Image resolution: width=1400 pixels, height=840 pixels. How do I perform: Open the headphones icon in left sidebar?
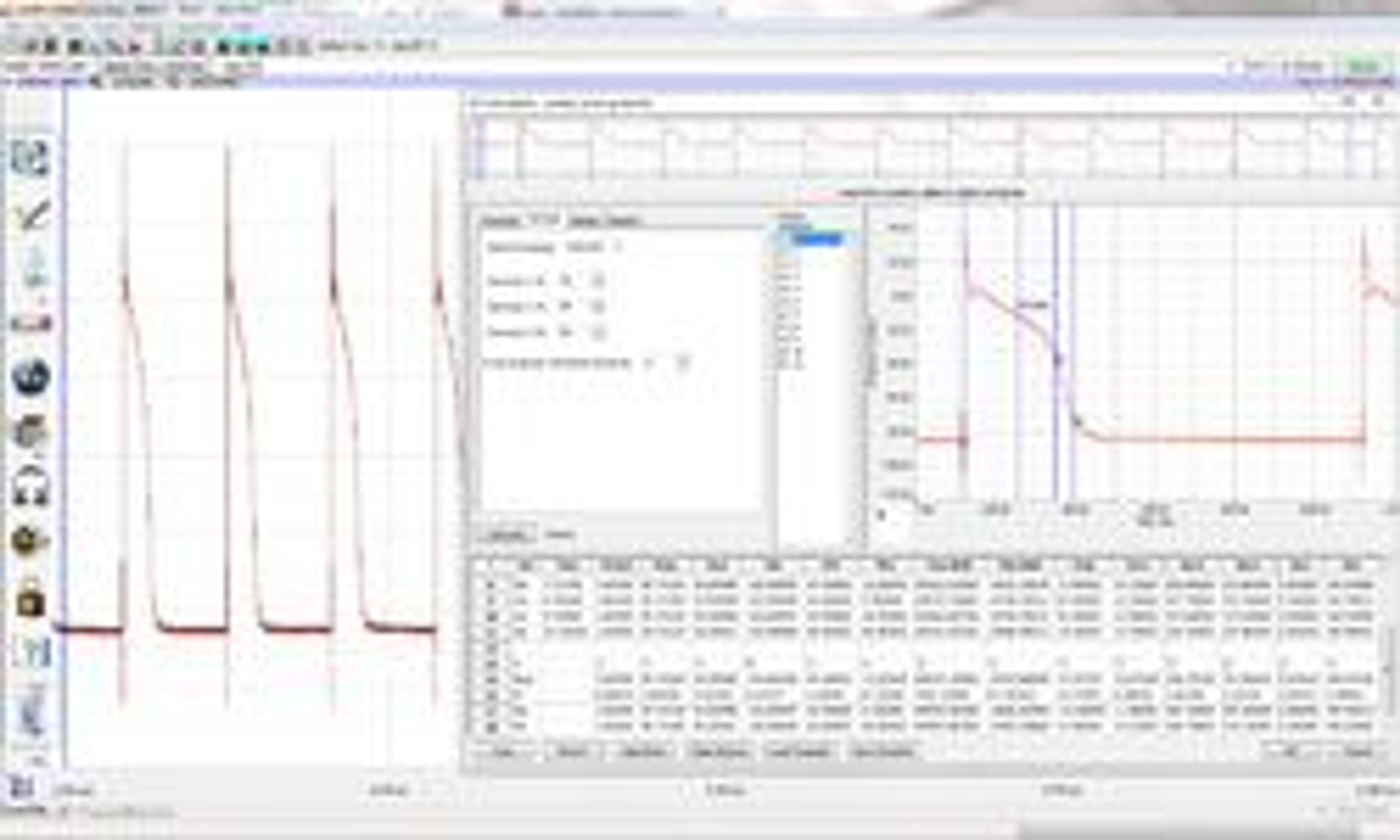pos(31,487)
